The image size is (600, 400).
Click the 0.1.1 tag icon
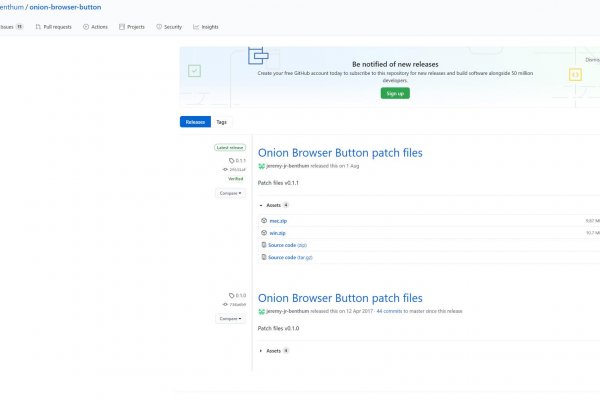point(232,160)
